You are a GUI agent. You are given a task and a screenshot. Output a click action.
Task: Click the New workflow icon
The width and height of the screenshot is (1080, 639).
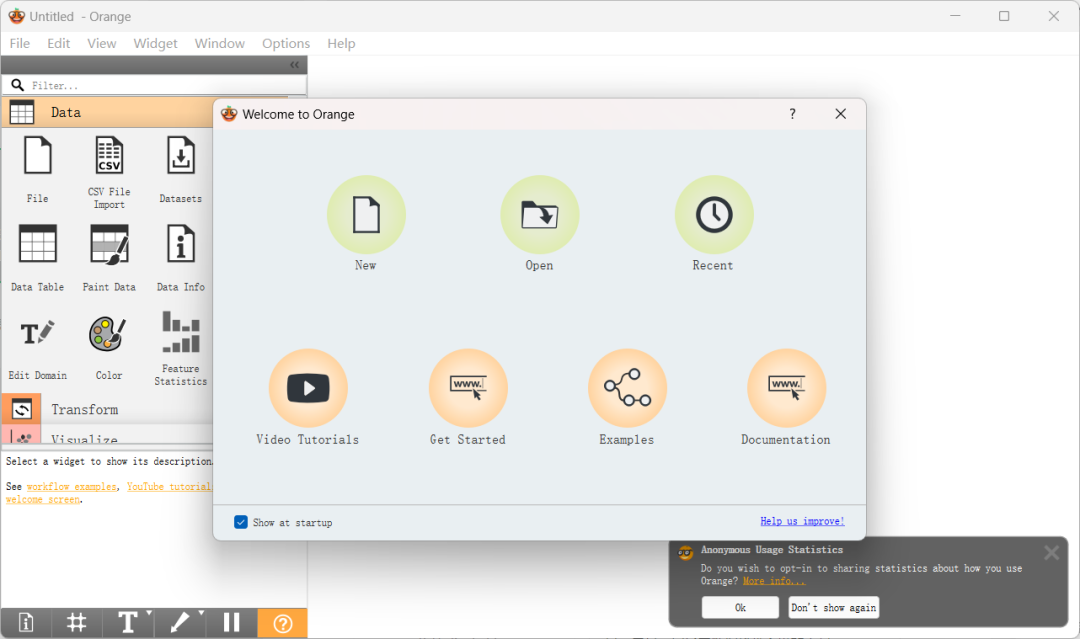(x=366, y=215)
